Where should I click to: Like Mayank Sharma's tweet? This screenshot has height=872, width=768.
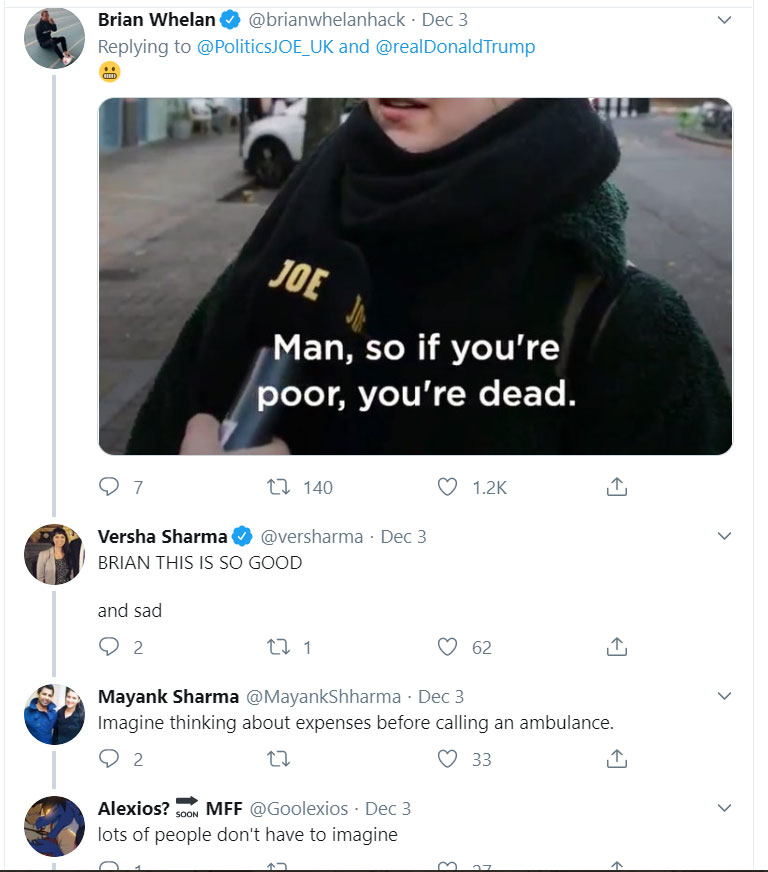click(448, 759)
